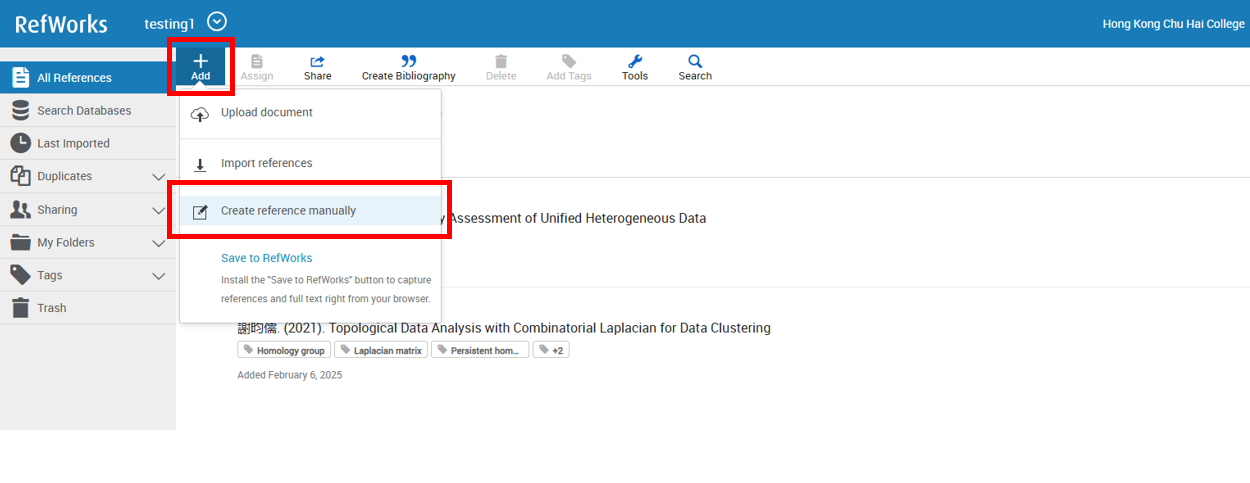Screen dimensions: 1250x483
Task: Open the Trash folder
Action: point(52,308)
